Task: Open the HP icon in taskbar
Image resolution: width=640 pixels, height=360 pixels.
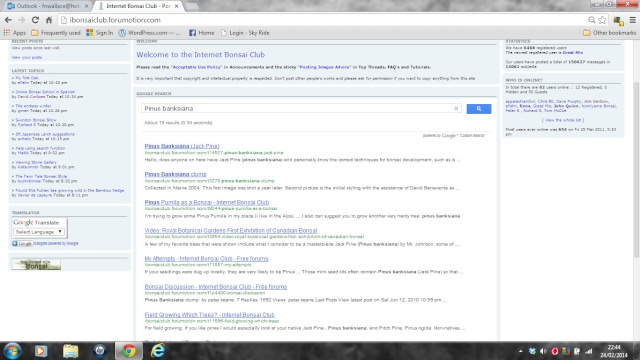Action: [100, 351]
